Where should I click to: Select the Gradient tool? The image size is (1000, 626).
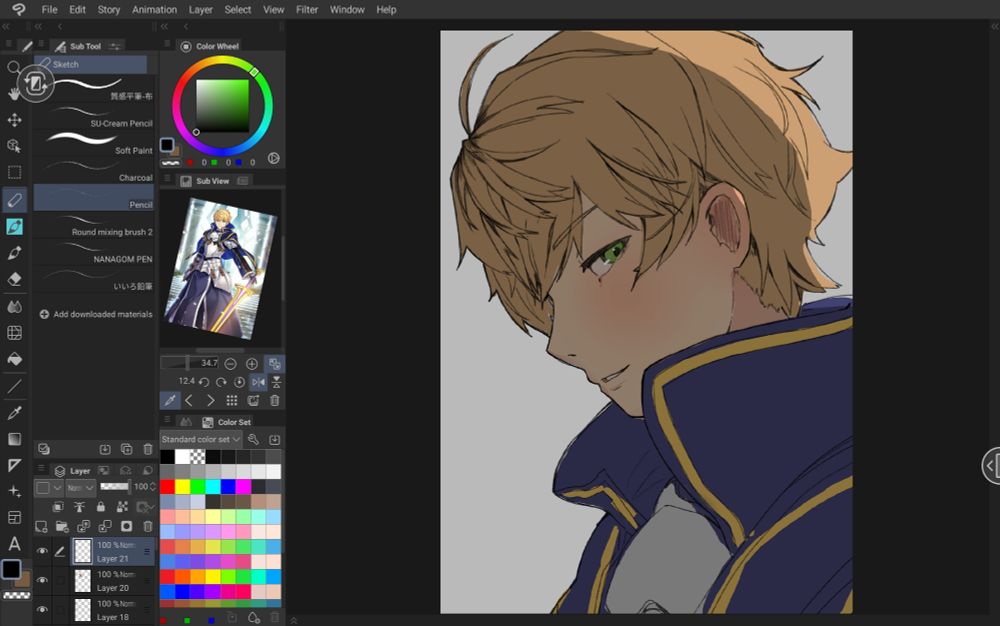pos(14,439)
